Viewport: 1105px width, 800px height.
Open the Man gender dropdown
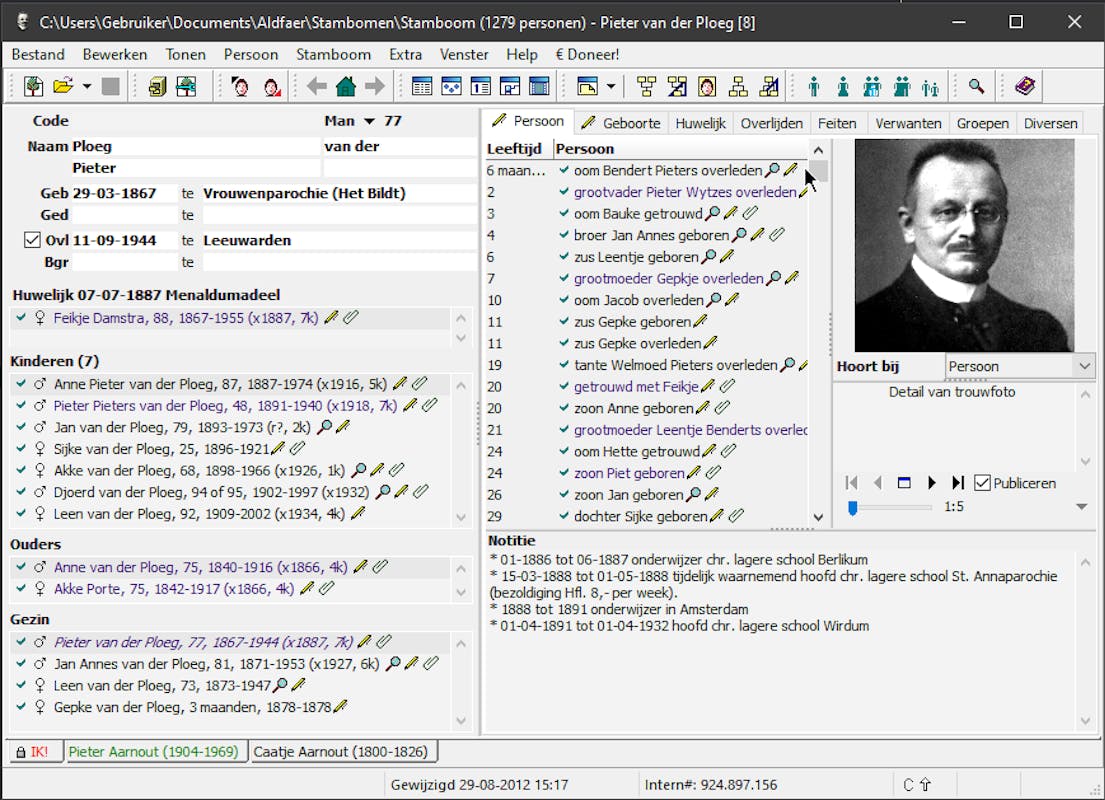pyautogui.click(x=369, y=121)
